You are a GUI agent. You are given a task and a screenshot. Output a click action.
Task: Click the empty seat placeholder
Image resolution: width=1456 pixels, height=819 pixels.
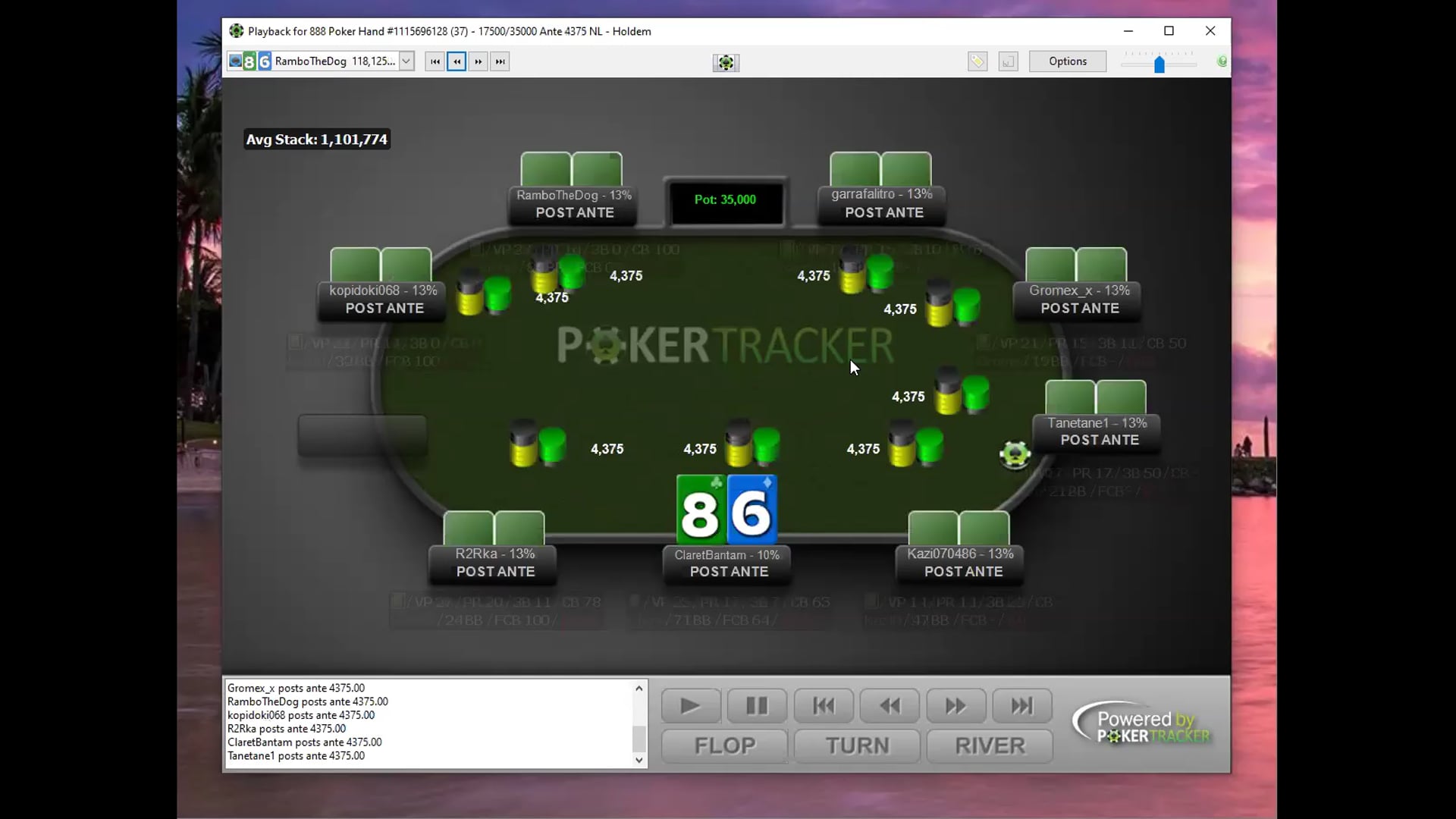click(362, 436)
